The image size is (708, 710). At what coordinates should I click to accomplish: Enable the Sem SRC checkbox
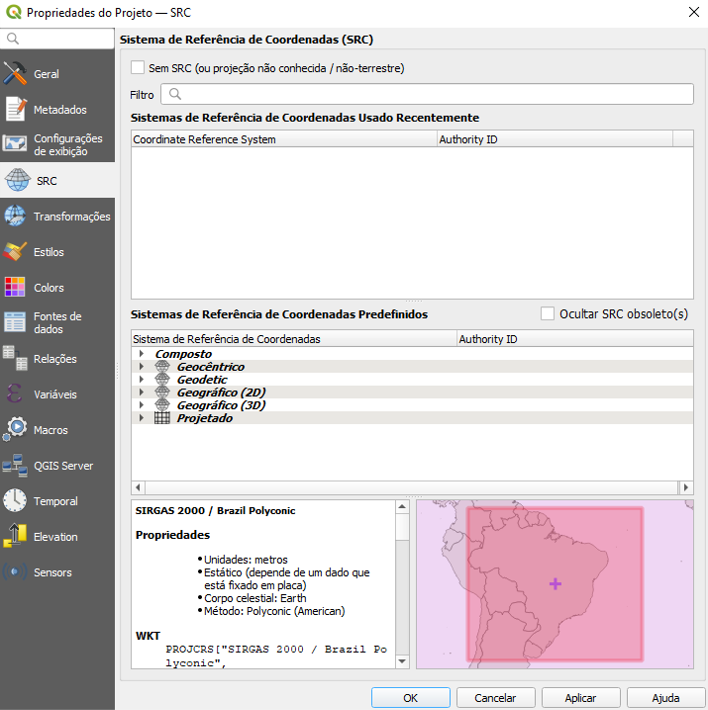[138, 68]
